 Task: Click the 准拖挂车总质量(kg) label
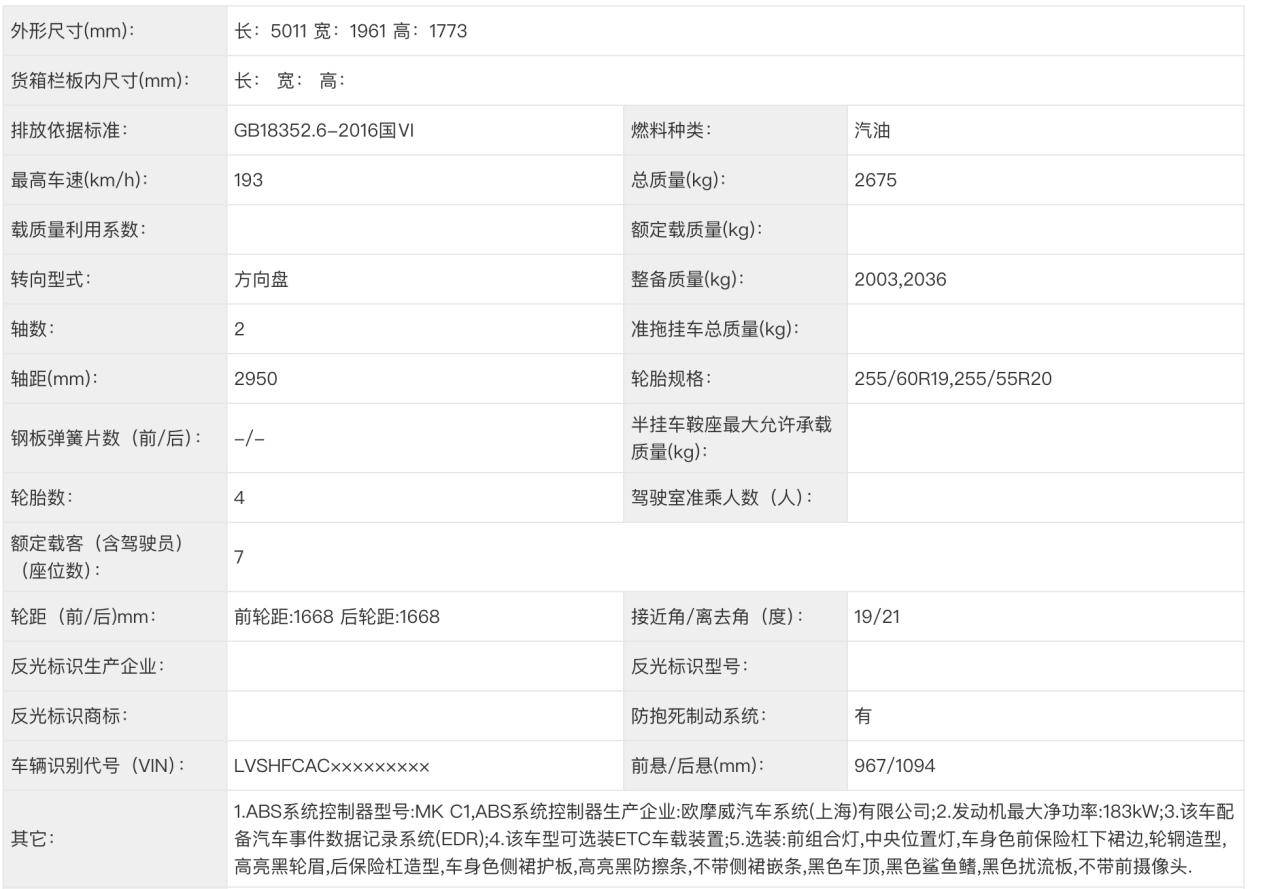715,329
